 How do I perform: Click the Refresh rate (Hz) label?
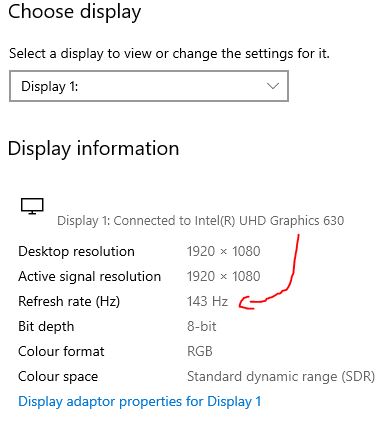pyautogui.click(x=69, y=301)
